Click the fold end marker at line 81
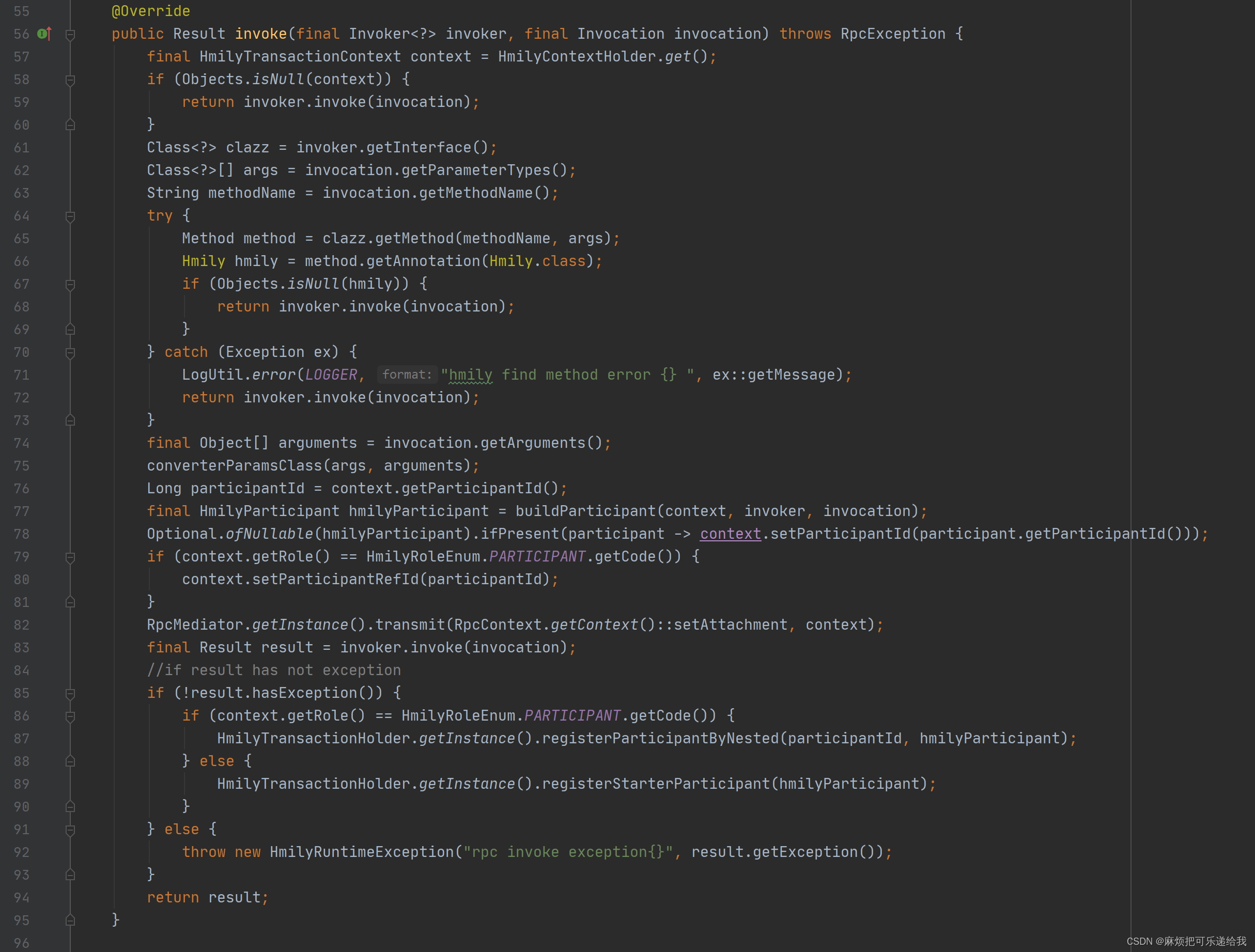 coord(70,601)
